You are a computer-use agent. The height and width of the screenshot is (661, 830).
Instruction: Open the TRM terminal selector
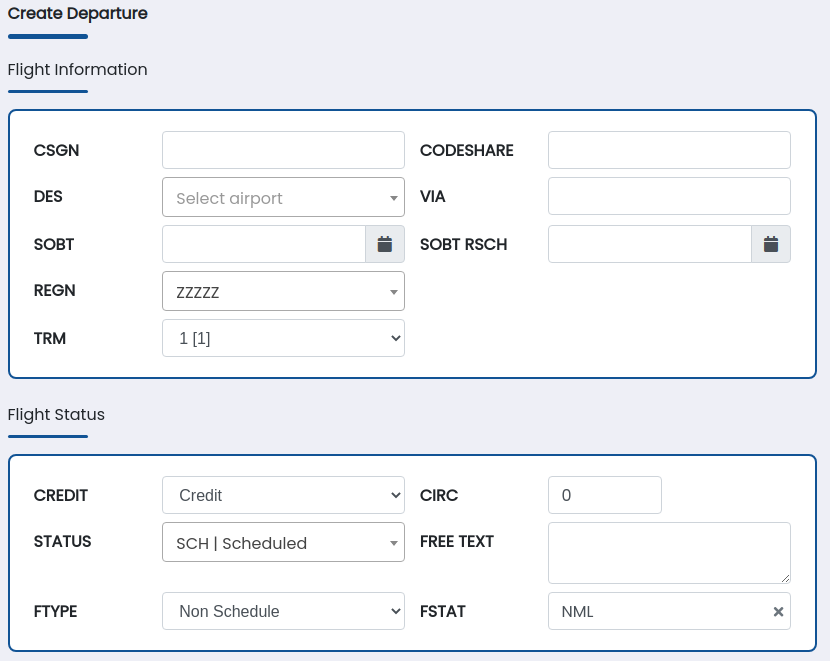pos(283,339)
